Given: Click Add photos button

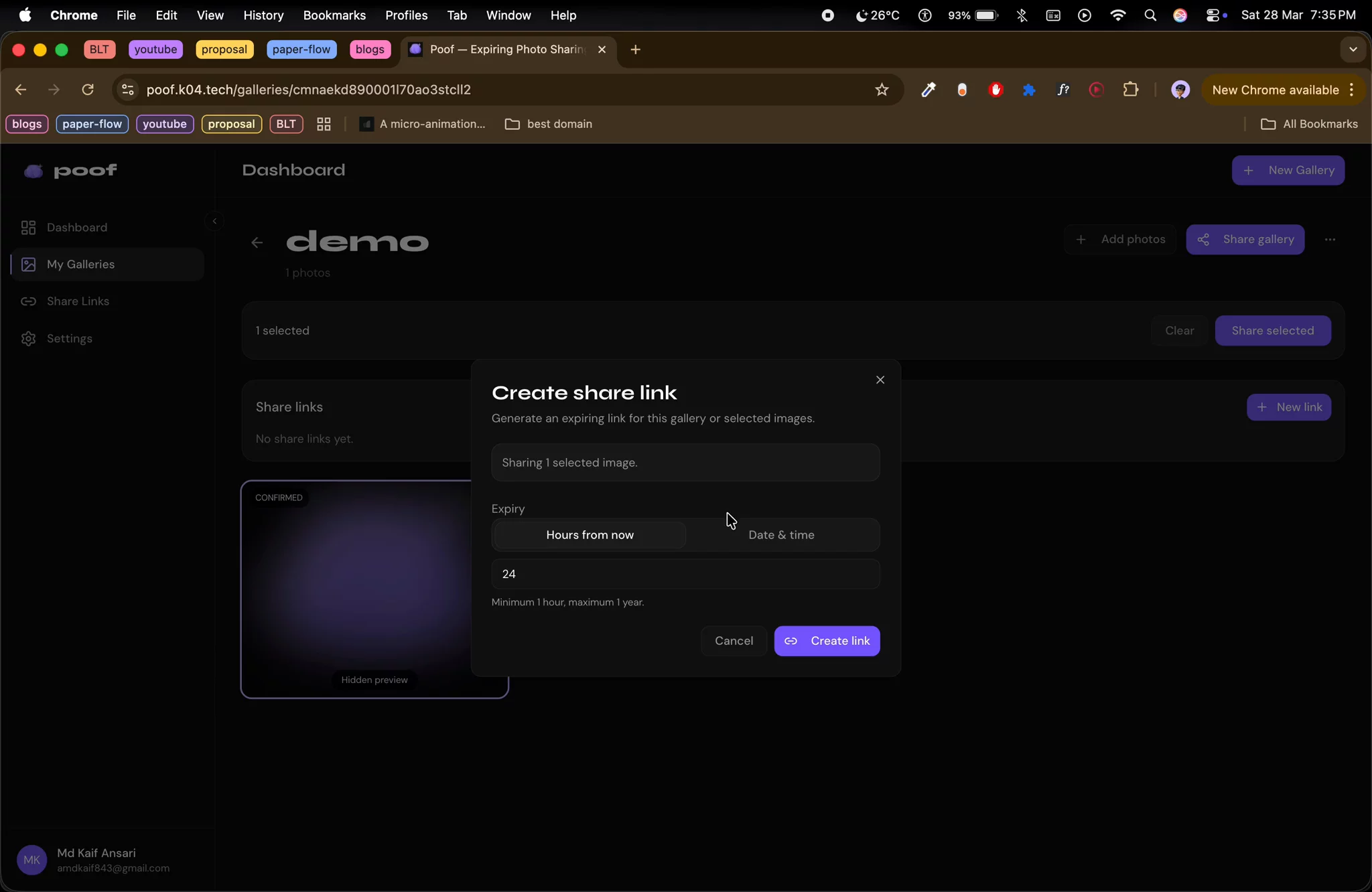Looking at the screenshot, I should [1120, 239].
